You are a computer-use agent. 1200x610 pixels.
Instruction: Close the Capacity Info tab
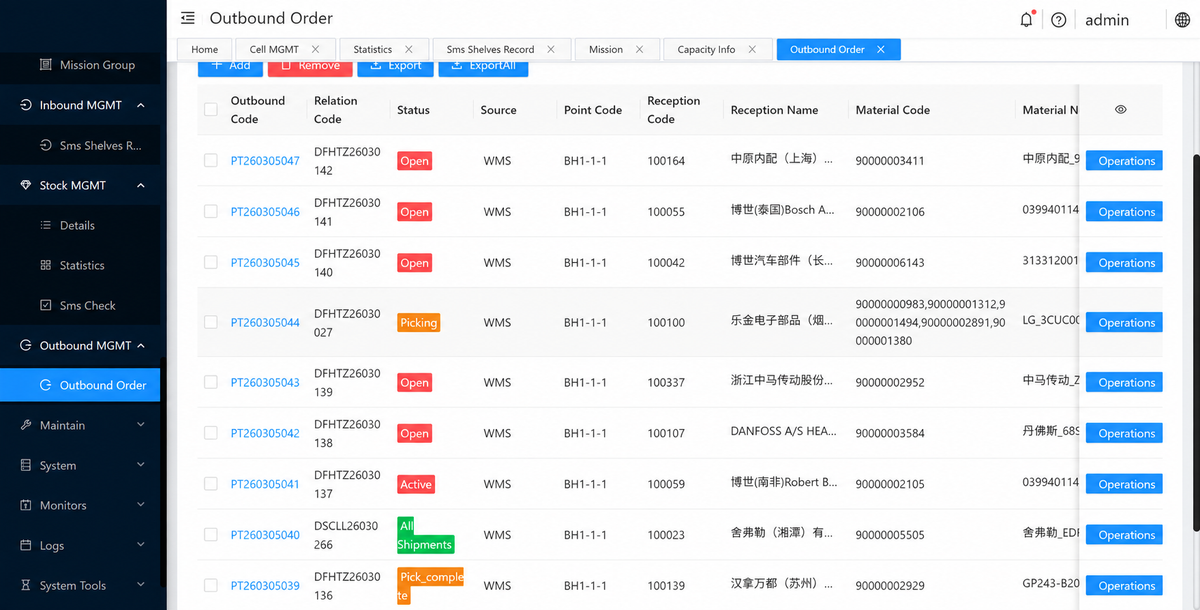(x=752, y=49)
